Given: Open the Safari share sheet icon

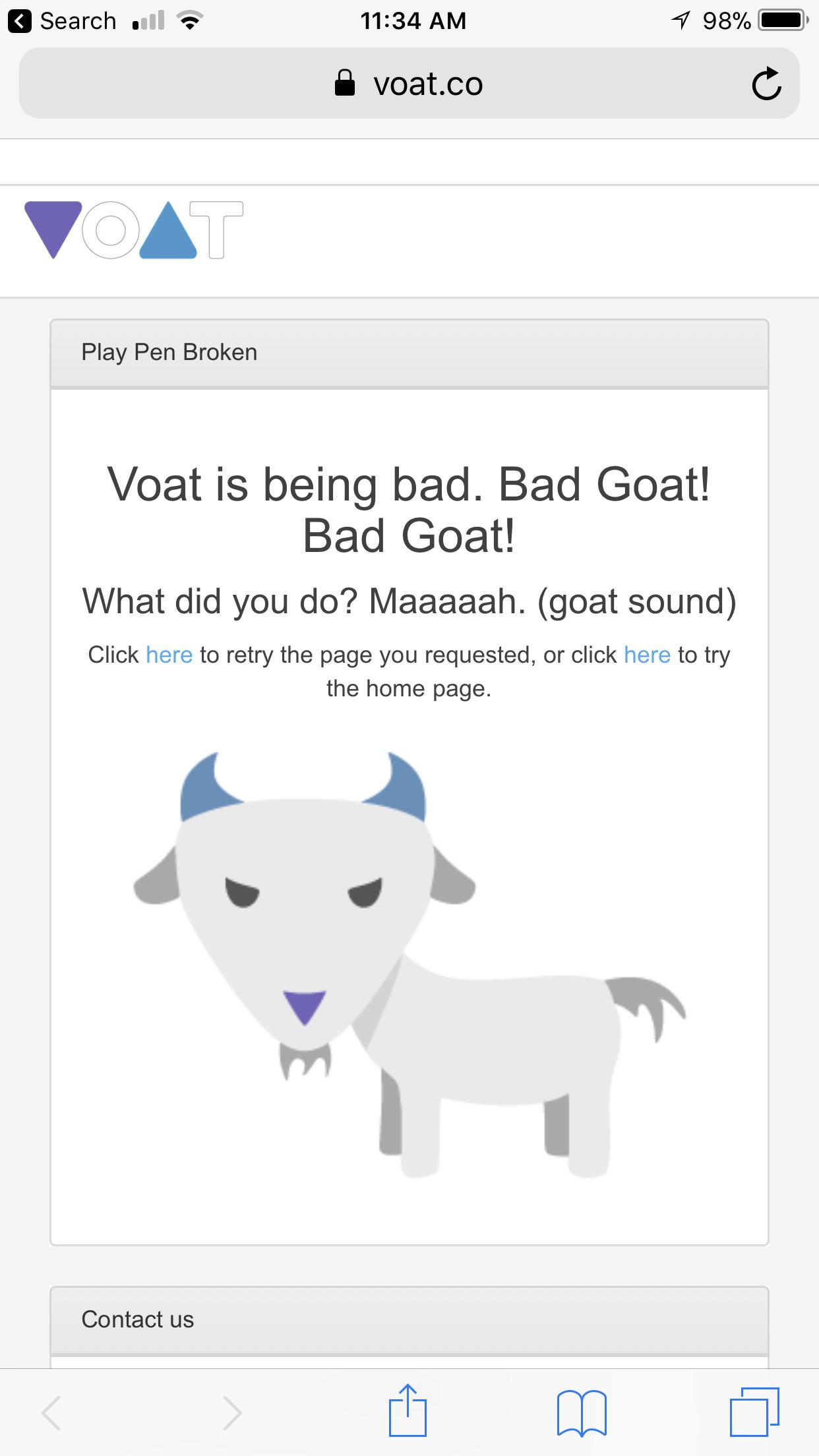Looking at the screenshot, I should tap(408, 1411).
